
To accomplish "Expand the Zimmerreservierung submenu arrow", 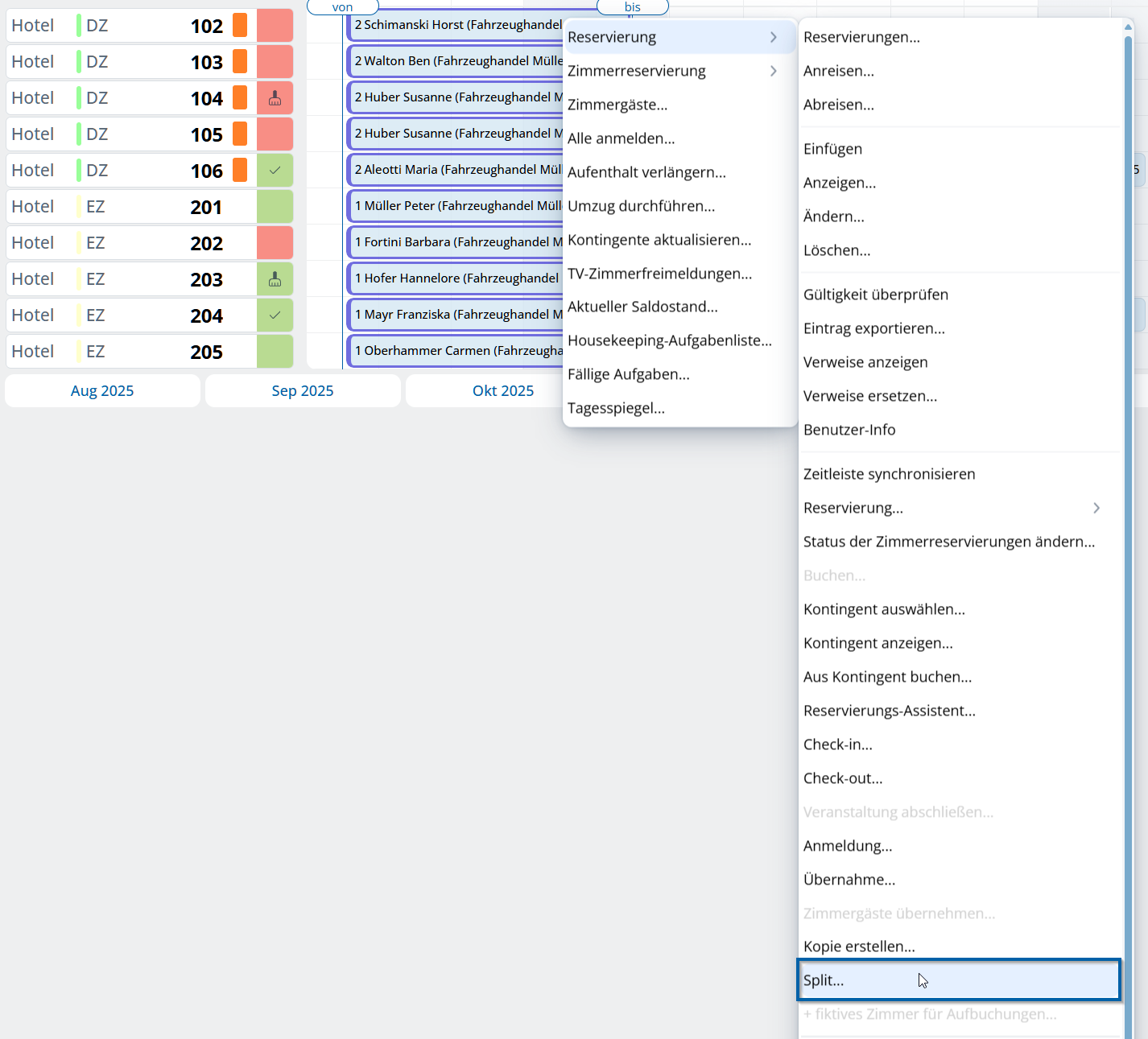I will pyautogui.click(x=773, y=71).
